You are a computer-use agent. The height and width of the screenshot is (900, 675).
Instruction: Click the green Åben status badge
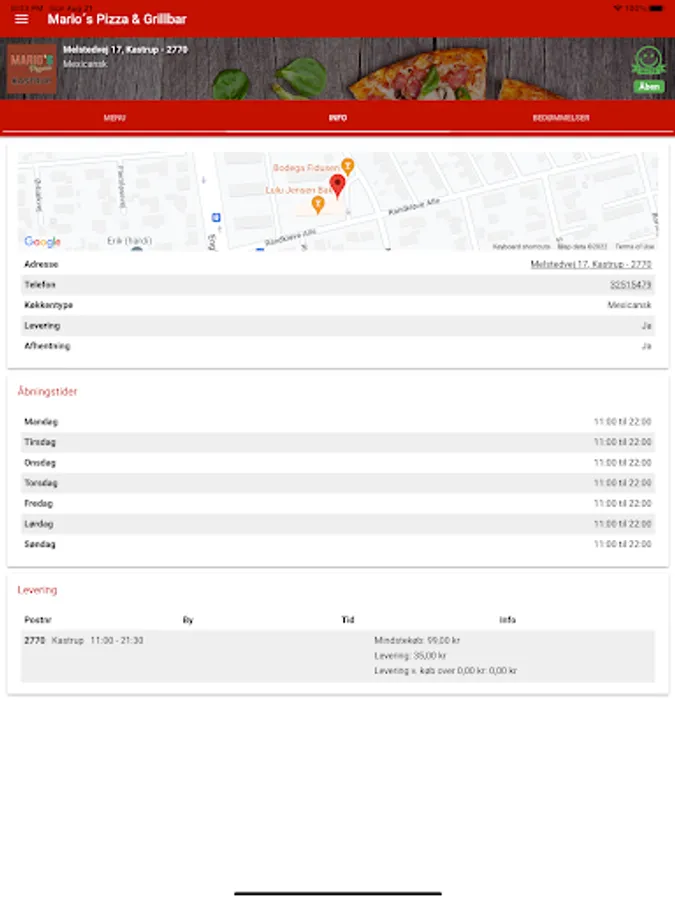[649, 87]
